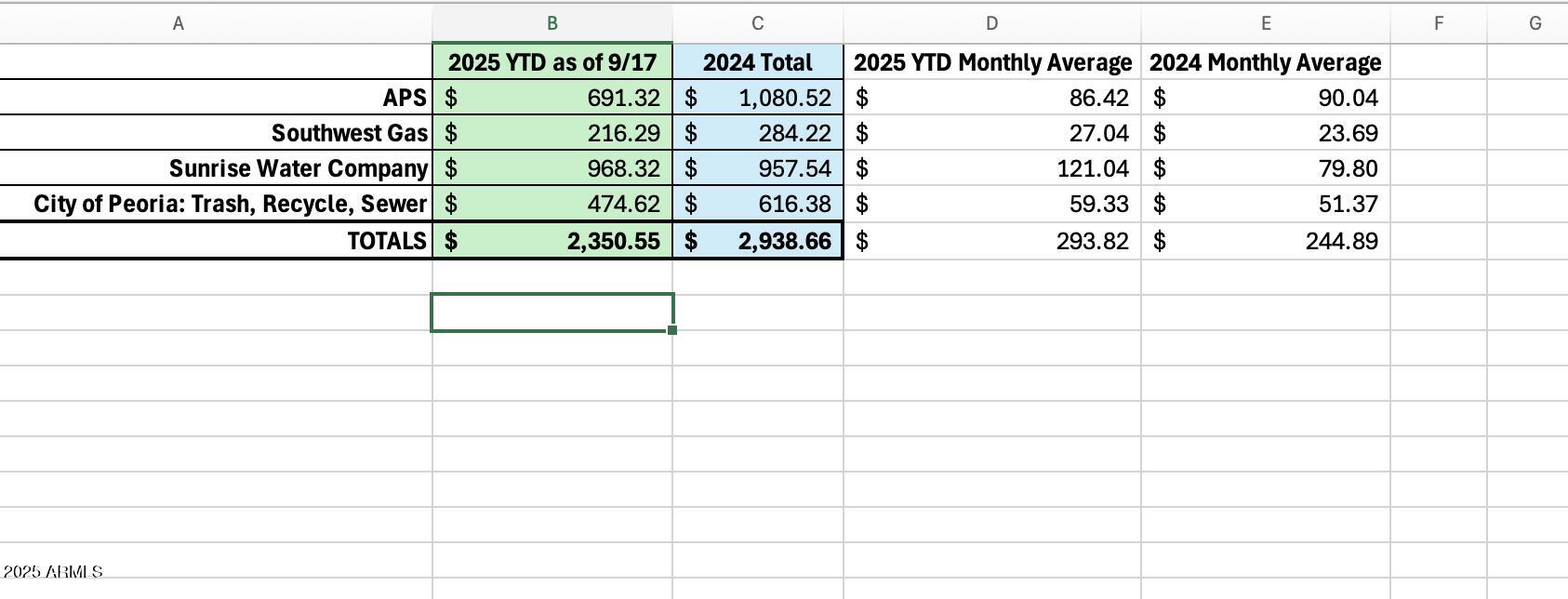Select the 2025 YTD total 2,350.55 cell
The image size is (1568, 599).
(x=552, y=241)
